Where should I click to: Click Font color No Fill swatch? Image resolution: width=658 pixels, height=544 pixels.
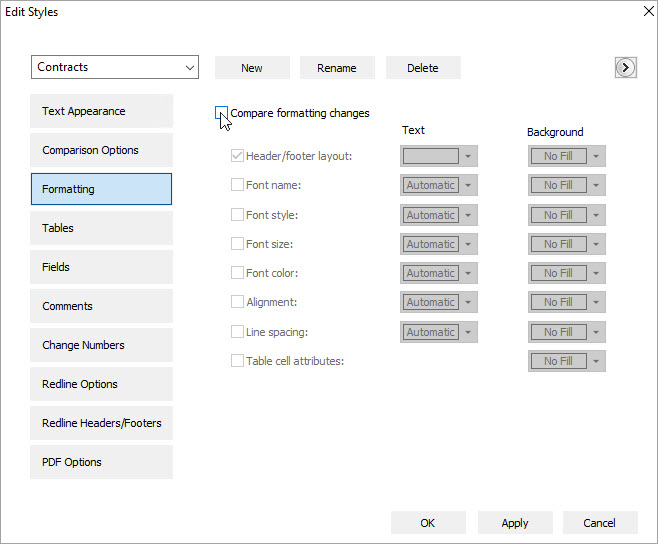coord(559,273)
